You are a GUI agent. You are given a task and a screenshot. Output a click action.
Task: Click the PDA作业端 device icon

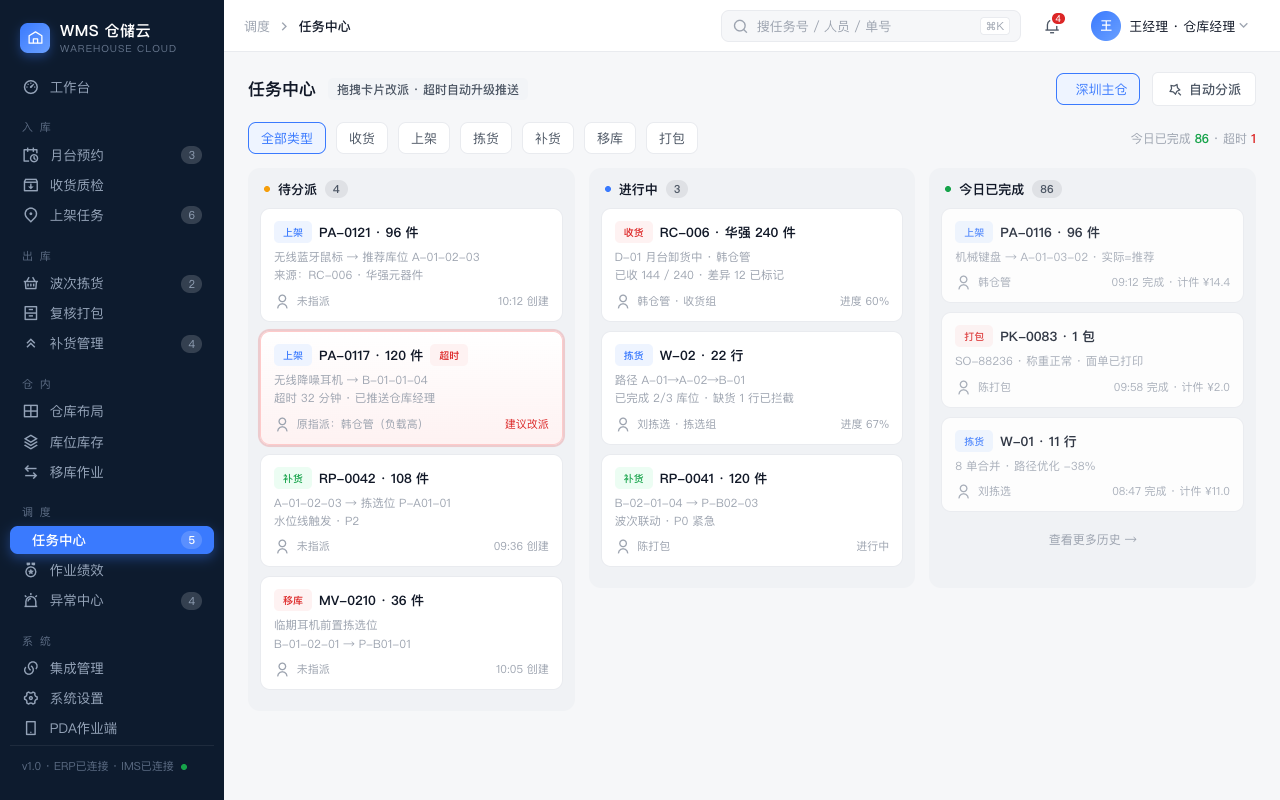point(31,728)
